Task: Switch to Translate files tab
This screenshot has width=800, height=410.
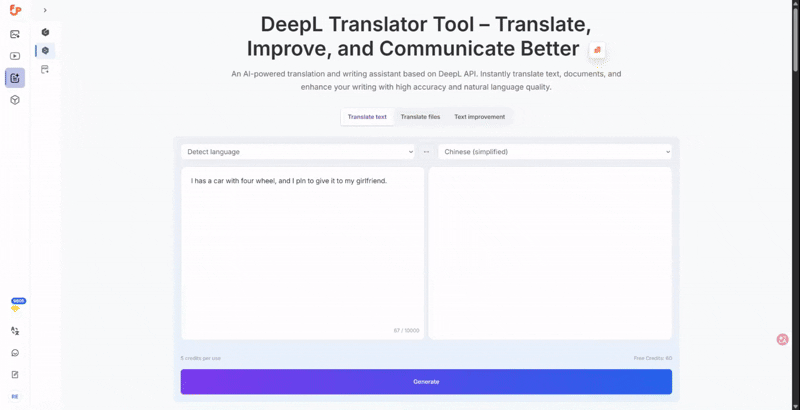Action: tap(420, 117)
